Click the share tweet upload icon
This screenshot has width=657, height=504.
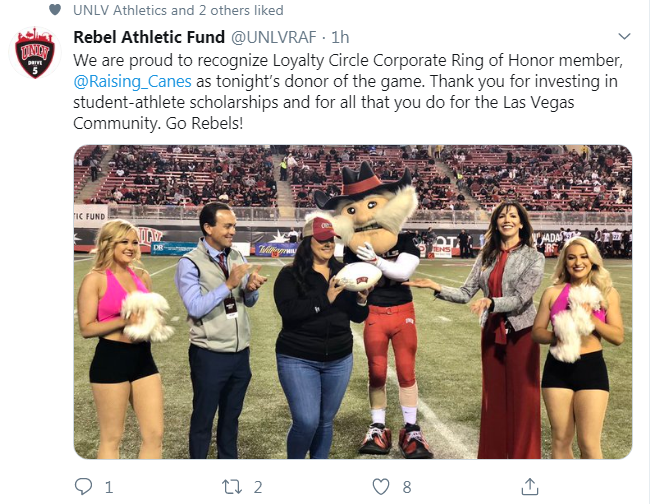(x=528, y=487)
